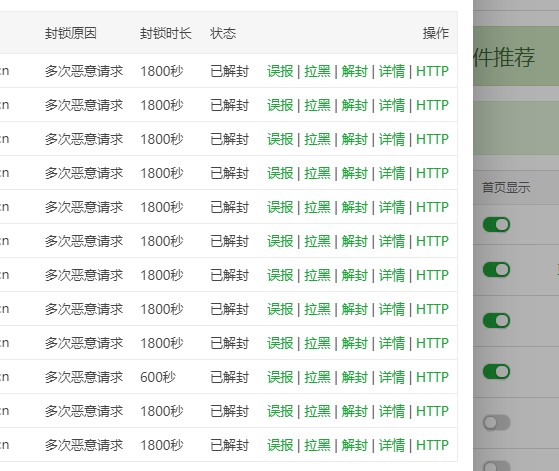Image resolution: width=559 pixels, height=471 pixels.
Task: Open HTTP in the row just below 600秒
Action: [x=432, y=411]
